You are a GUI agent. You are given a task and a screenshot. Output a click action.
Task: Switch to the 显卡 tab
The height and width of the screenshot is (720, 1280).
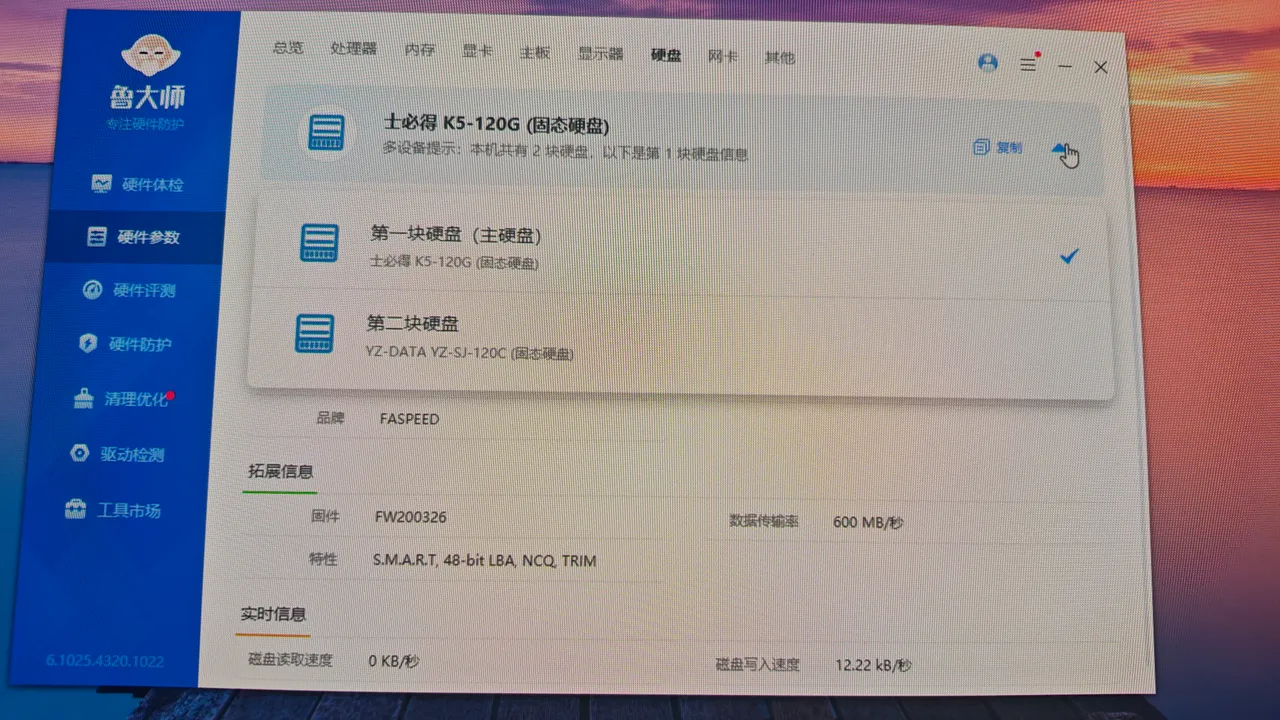coord(477,52)
